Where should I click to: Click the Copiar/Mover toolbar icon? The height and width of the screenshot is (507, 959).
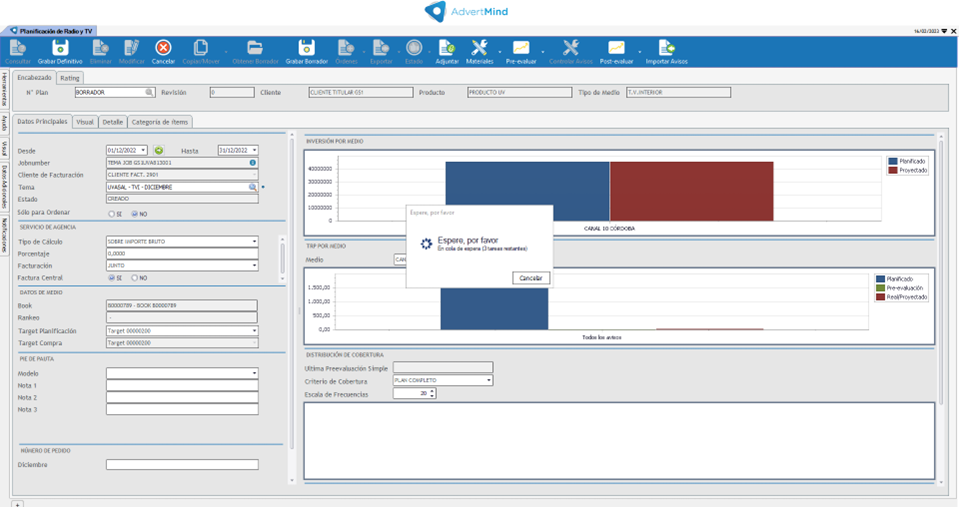201,48
